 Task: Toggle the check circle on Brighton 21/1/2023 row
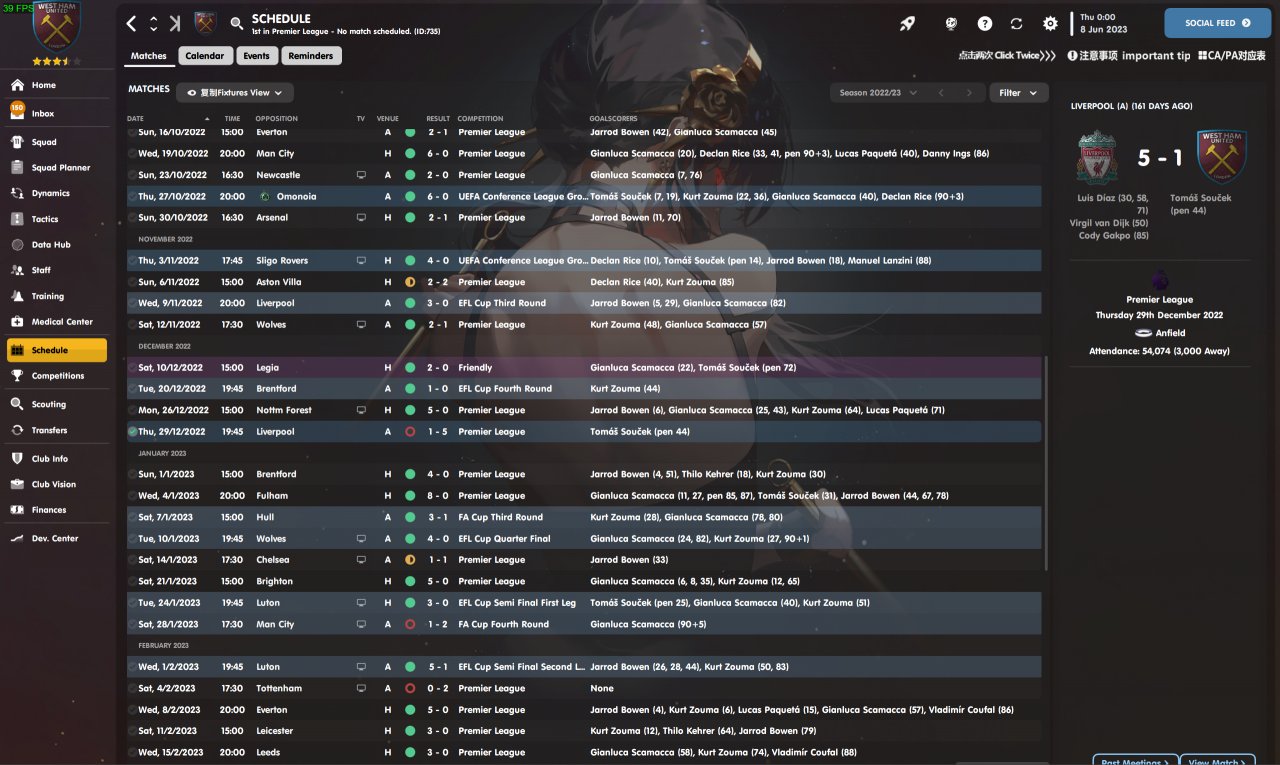(132, 581)
